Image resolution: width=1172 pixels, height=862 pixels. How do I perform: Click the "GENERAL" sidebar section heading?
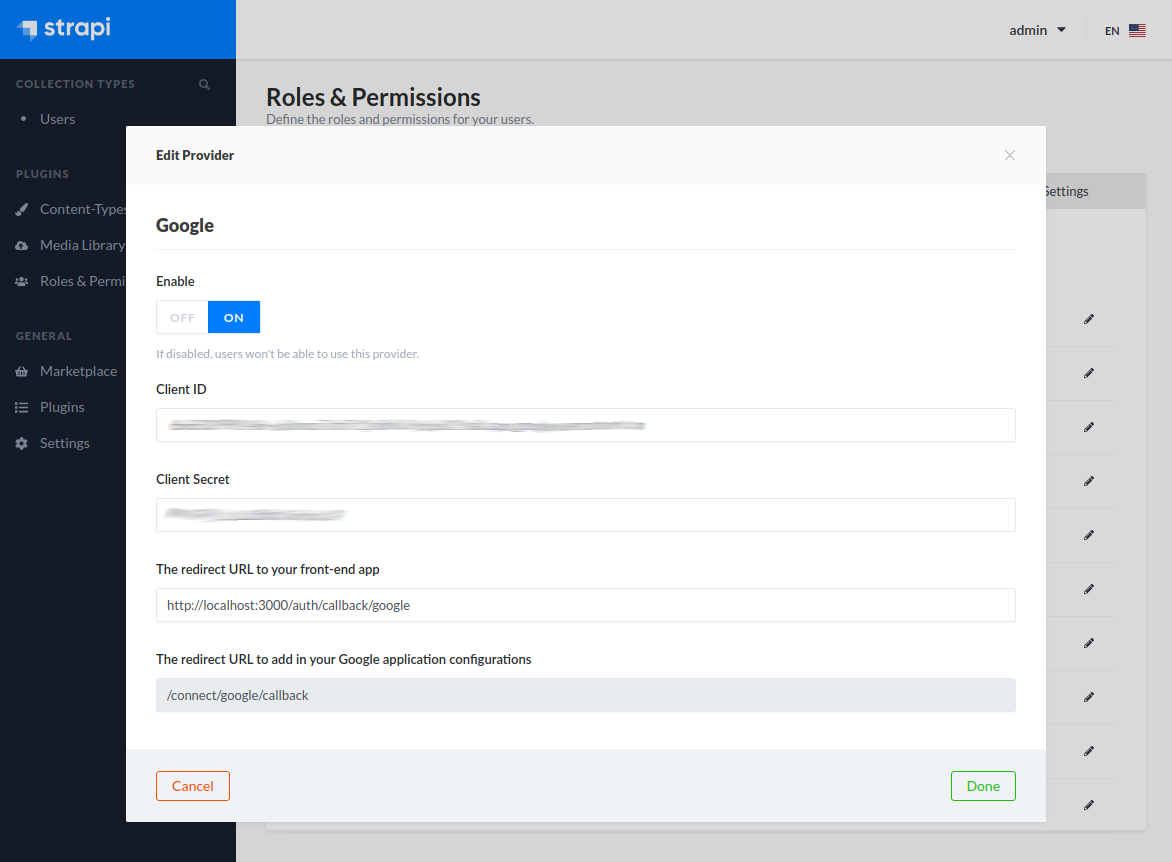(x=44, y=336)
